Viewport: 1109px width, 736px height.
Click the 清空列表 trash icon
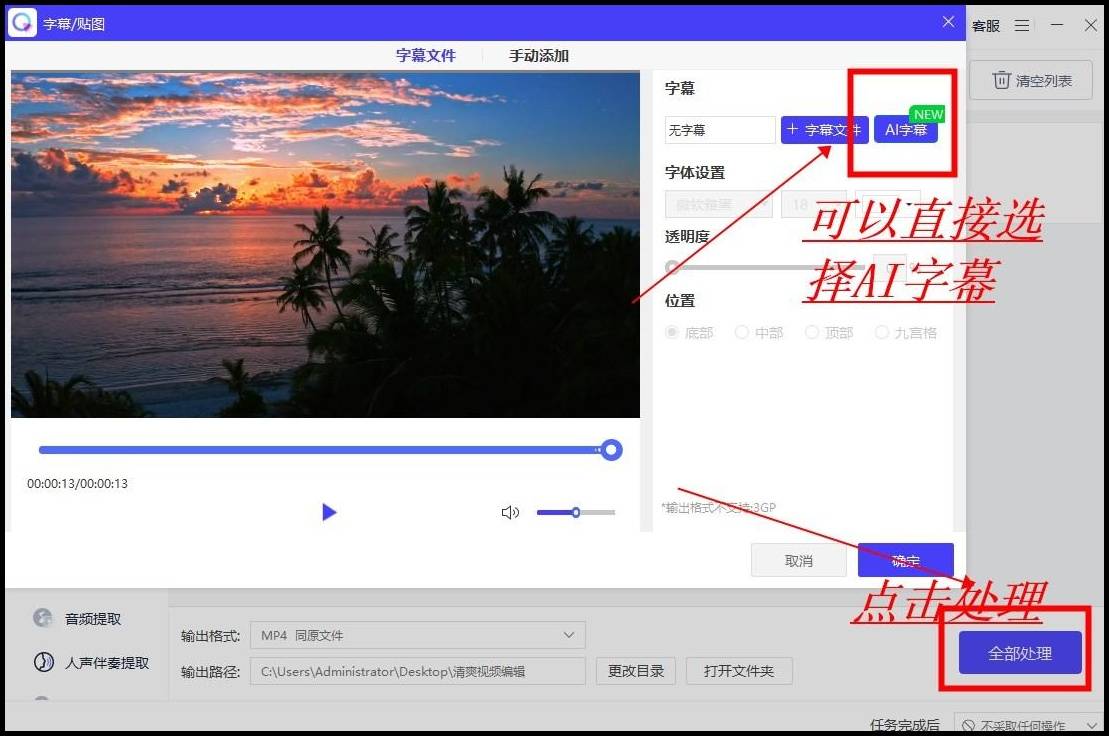click(1002, 81)
